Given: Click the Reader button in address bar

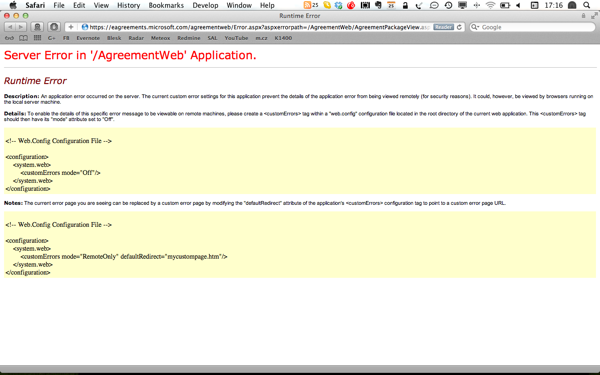Looking at the screenshot, I should 443,27.
